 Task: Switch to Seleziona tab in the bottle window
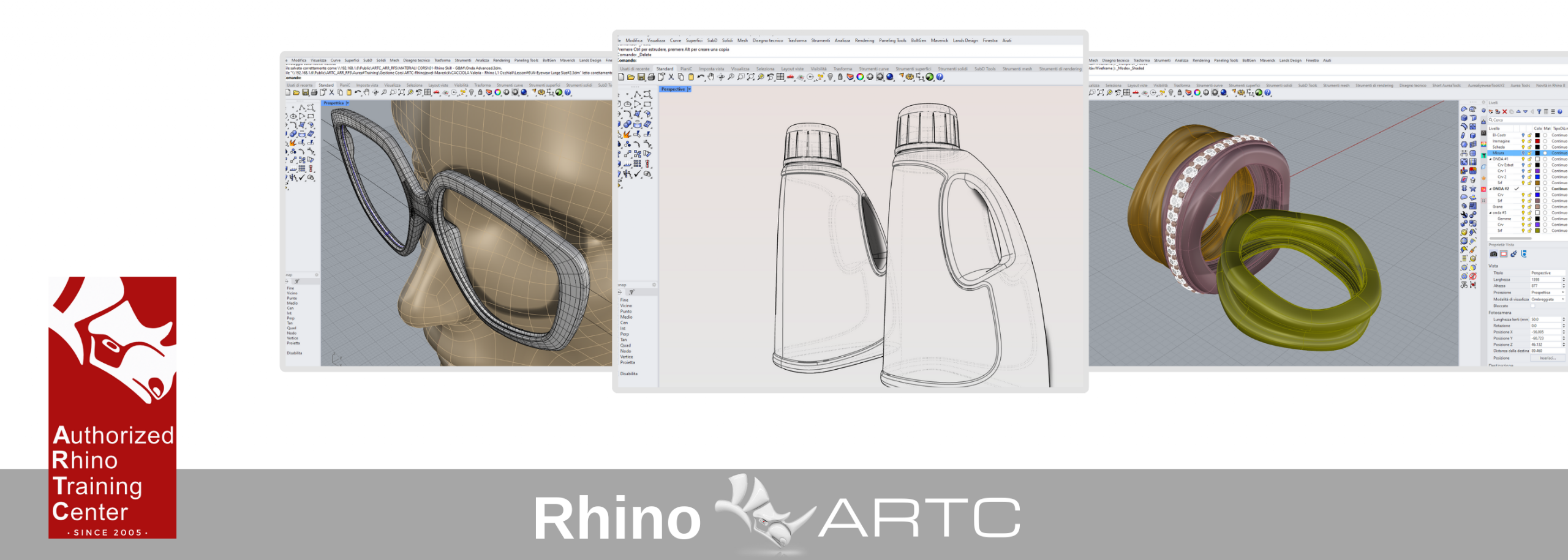point(765,69)
